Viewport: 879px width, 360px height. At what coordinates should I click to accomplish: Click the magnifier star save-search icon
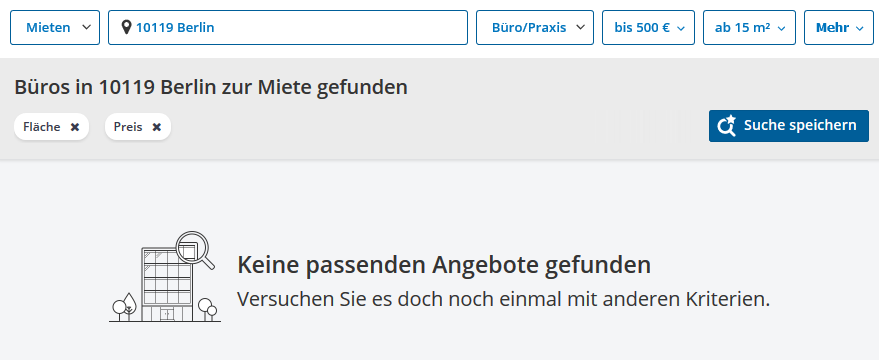click(x=727, y=126)
